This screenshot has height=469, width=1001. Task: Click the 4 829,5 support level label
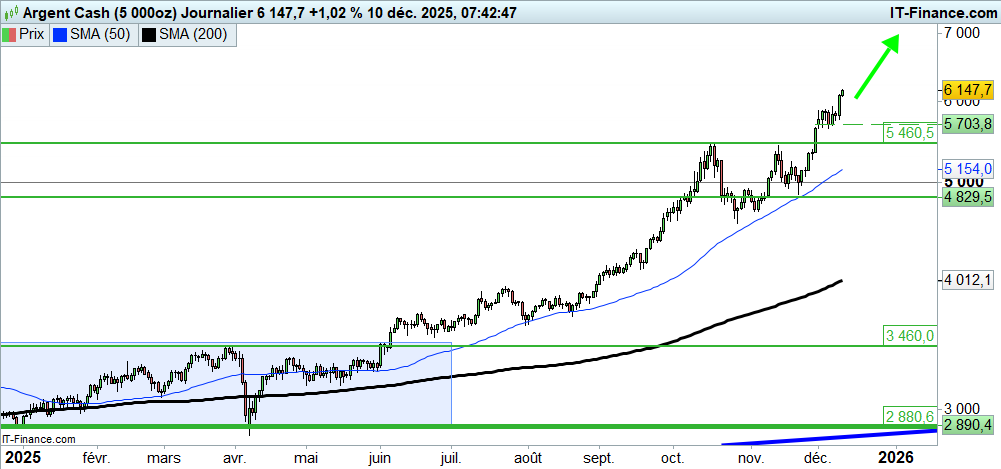pos(967,197)
